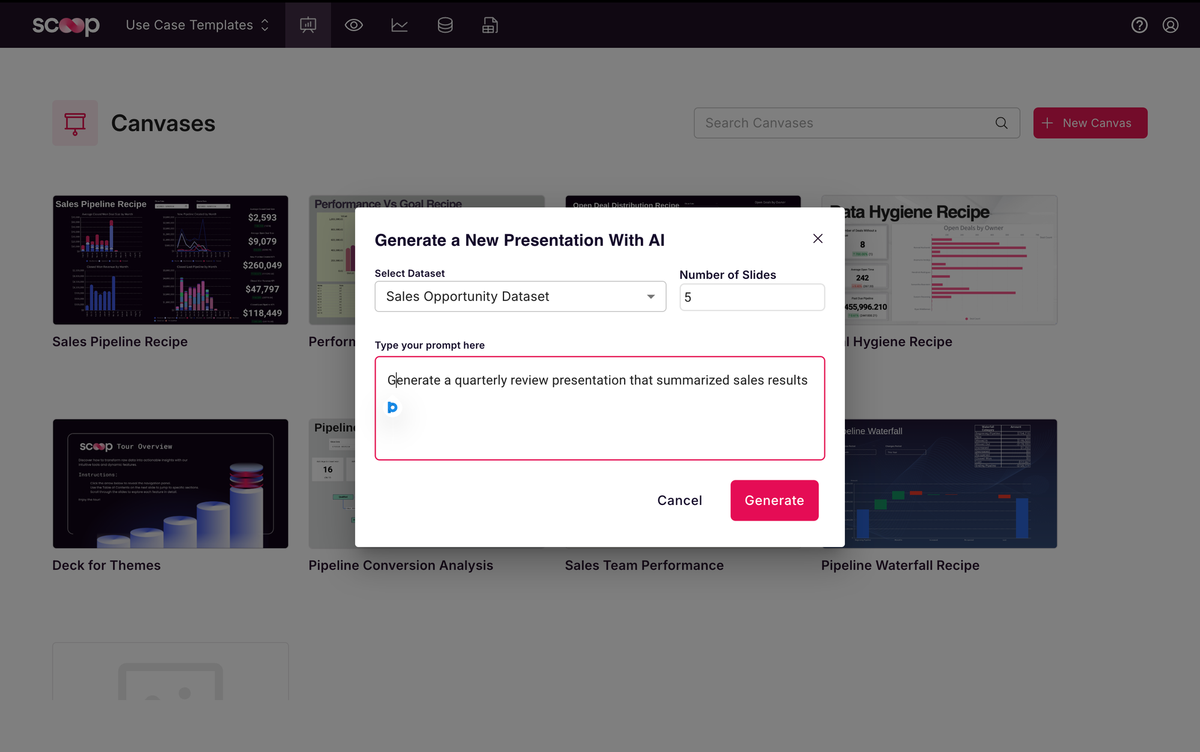Open the spreadsheet sheet icon in top bar
The height and width of the screenshot is (752, 1200).
490,25
